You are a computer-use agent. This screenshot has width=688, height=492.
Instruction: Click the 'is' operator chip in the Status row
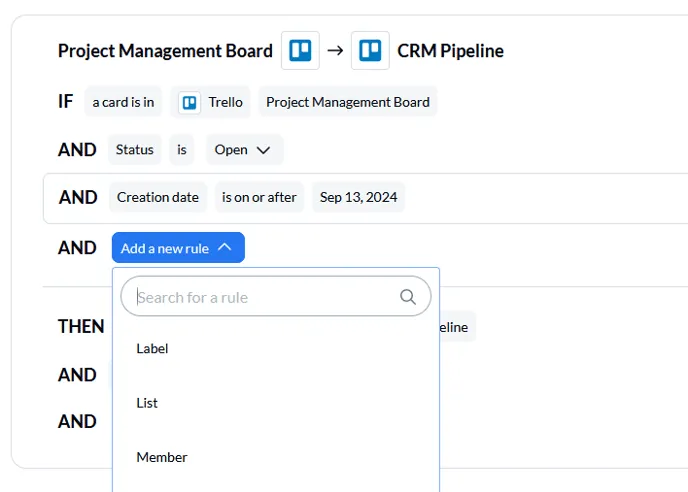pos(182,150)
